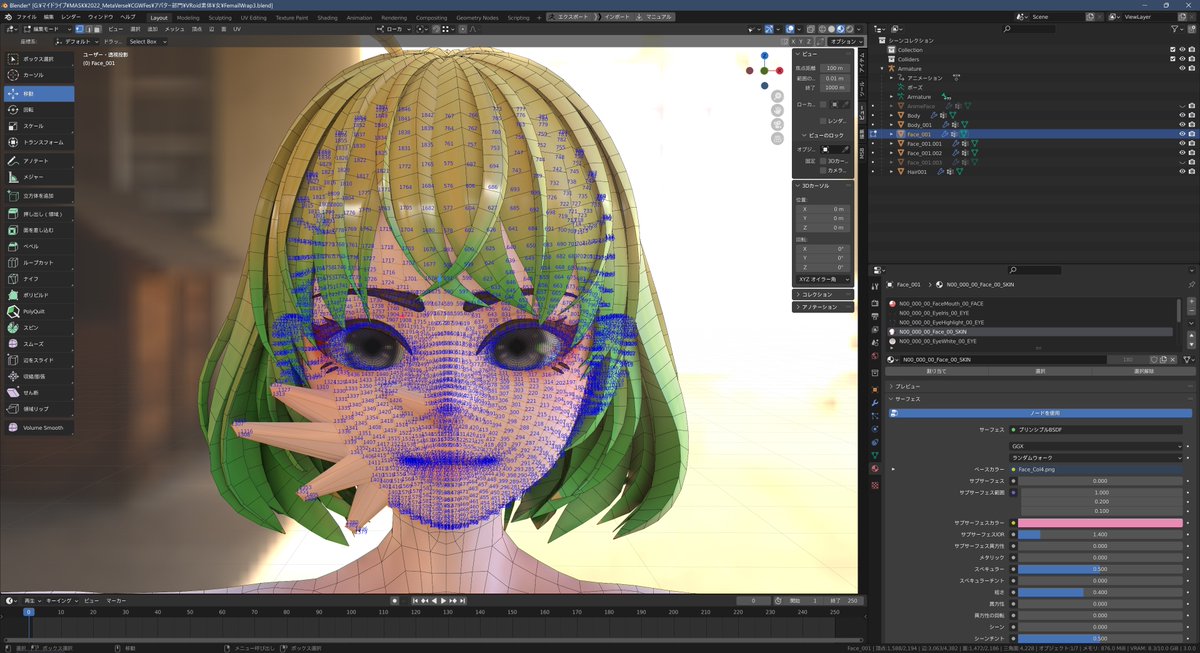The image size is (1200, 653).
Task: Uncheck the Collection exclude checkbox
Action: [x=1173, y=50]
